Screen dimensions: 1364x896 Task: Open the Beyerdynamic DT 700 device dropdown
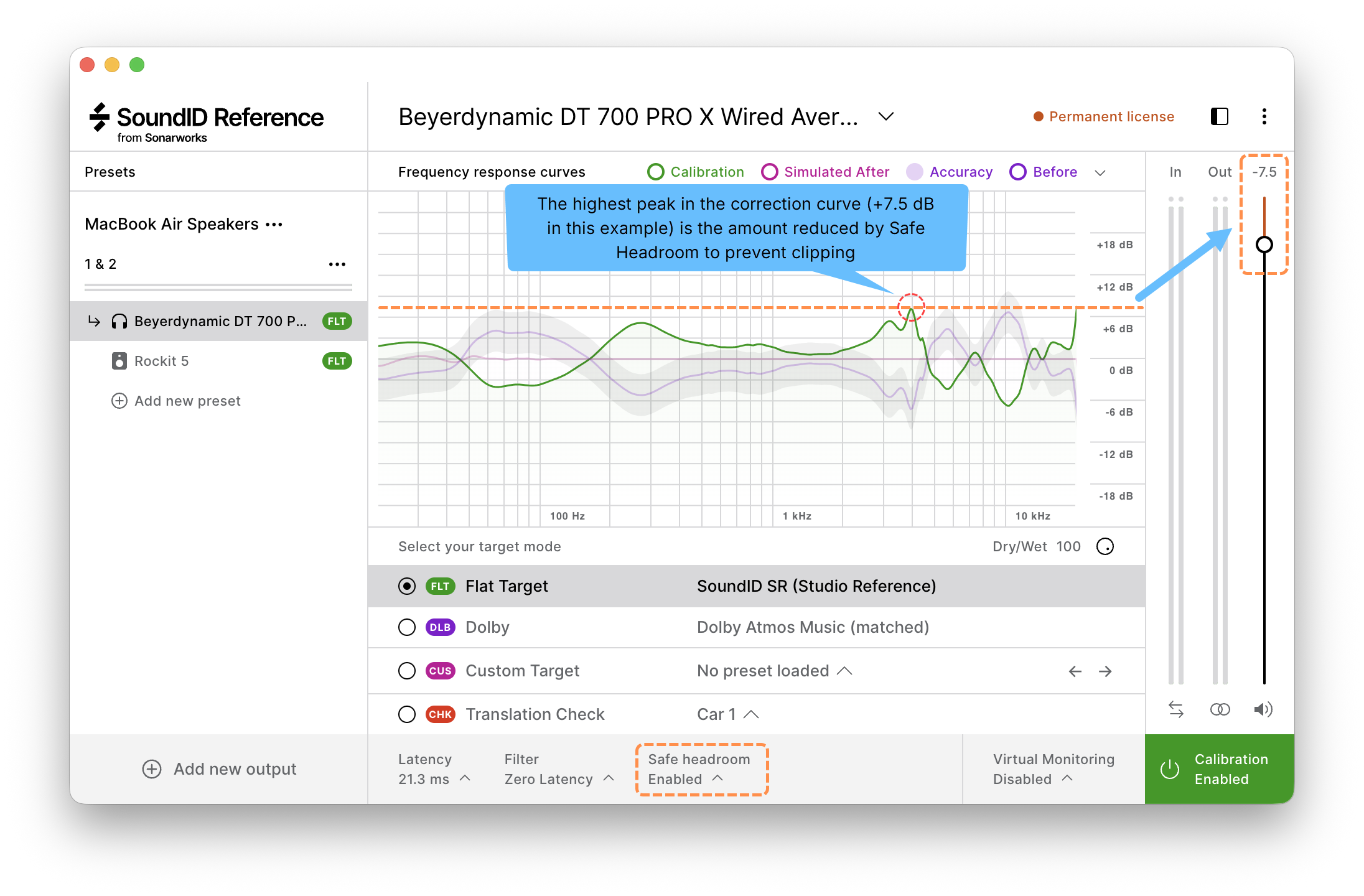(885, 116)
